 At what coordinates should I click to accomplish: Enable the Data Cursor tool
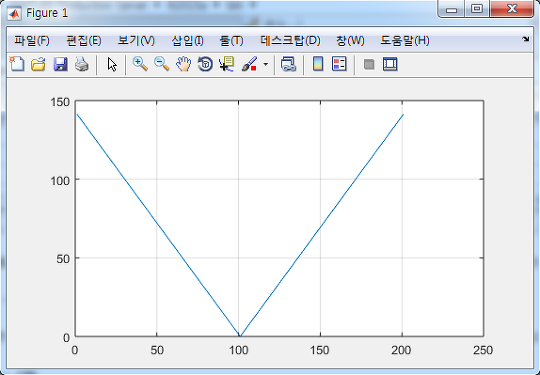pyautogui.click(x=227, y=64)
